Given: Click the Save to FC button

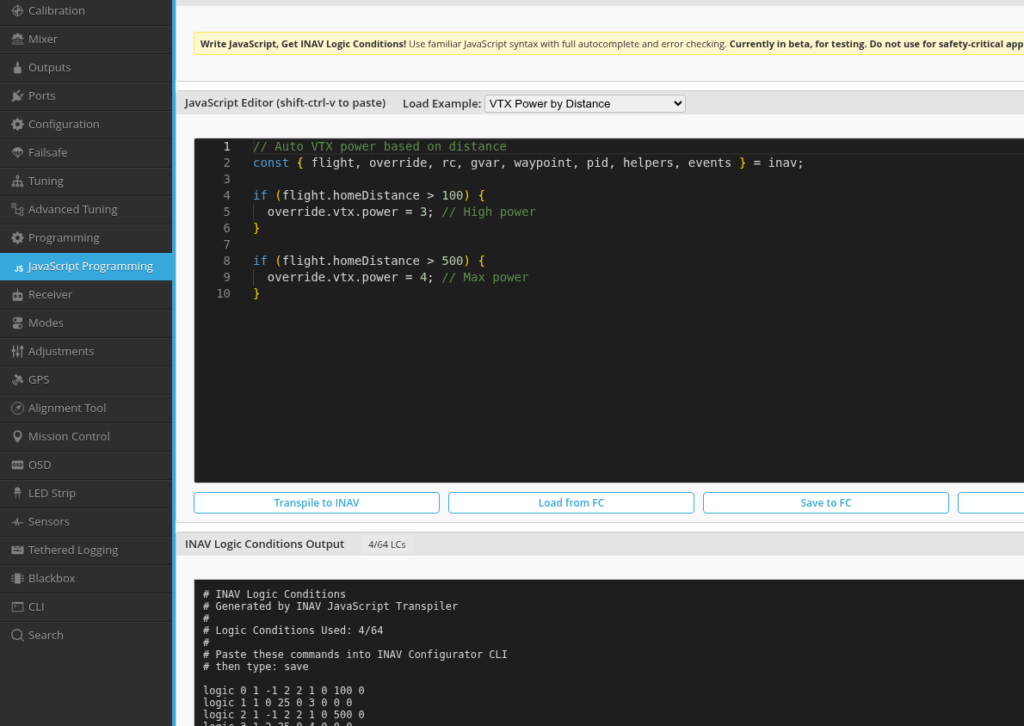Looking at the screenshot, I should [825, 503].
